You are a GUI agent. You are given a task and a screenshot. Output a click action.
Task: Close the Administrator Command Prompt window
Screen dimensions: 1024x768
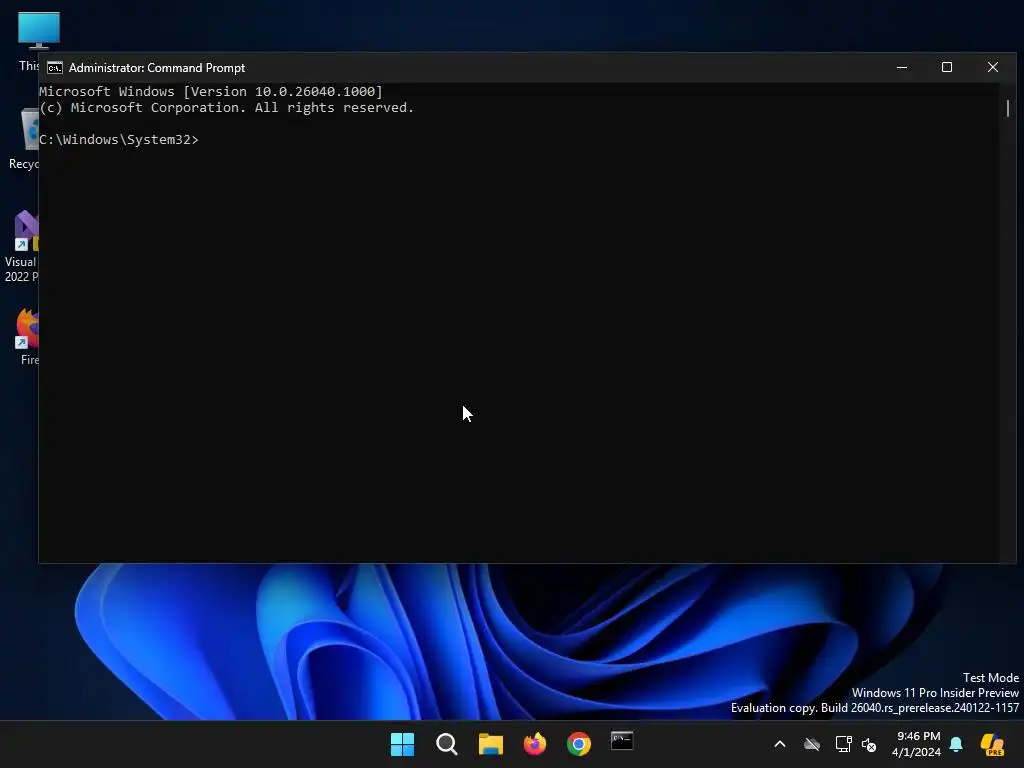[x=993, y=67]
